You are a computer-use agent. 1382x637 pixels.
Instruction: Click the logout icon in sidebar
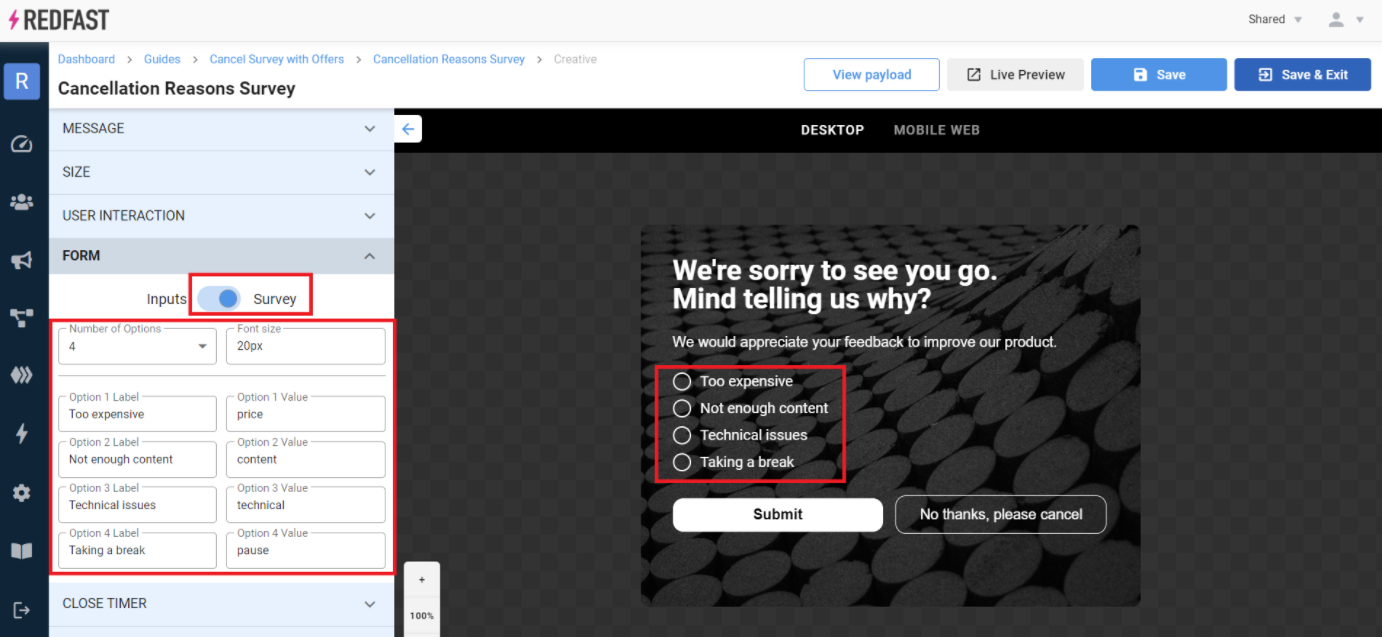point(21,610)
